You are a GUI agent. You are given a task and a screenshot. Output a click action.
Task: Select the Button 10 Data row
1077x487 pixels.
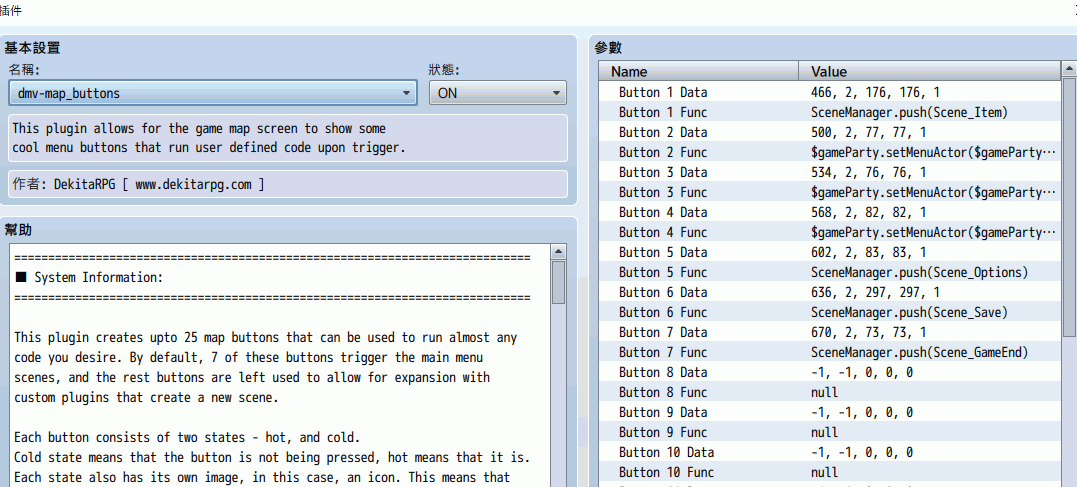(830, 452)
